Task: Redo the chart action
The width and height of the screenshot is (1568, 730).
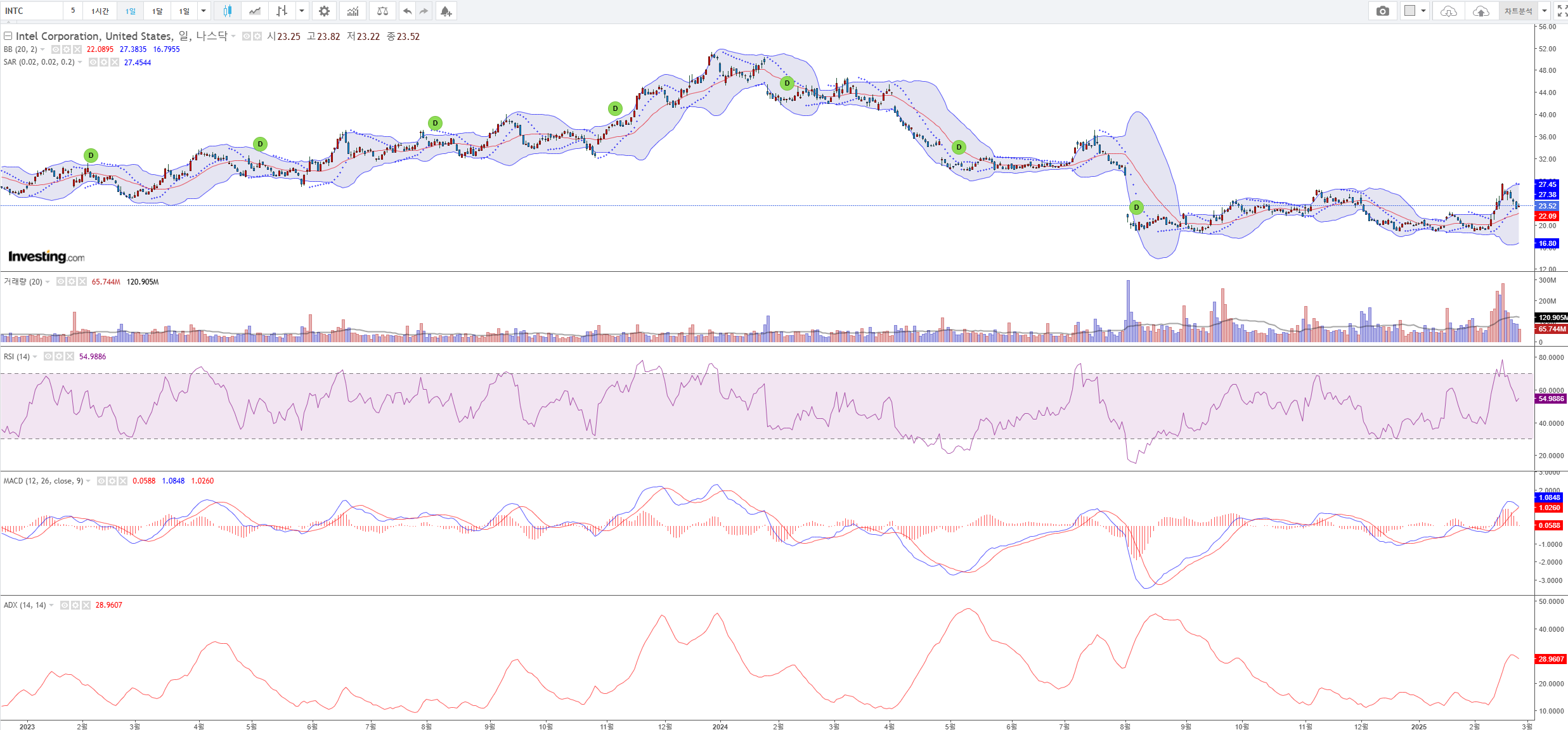Action: [424, 11]
